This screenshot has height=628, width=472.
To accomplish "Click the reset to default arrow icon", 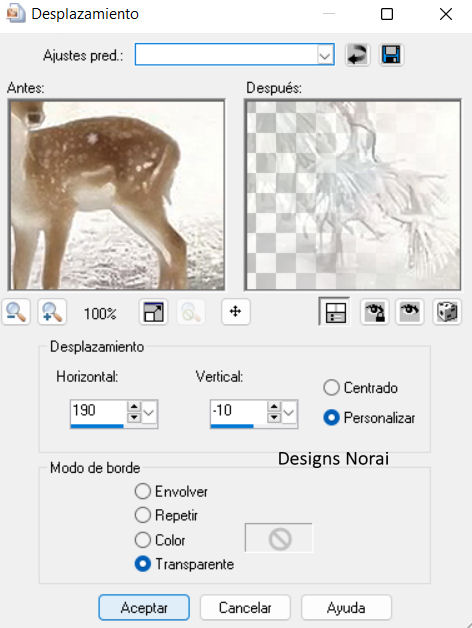I will 357,54.
